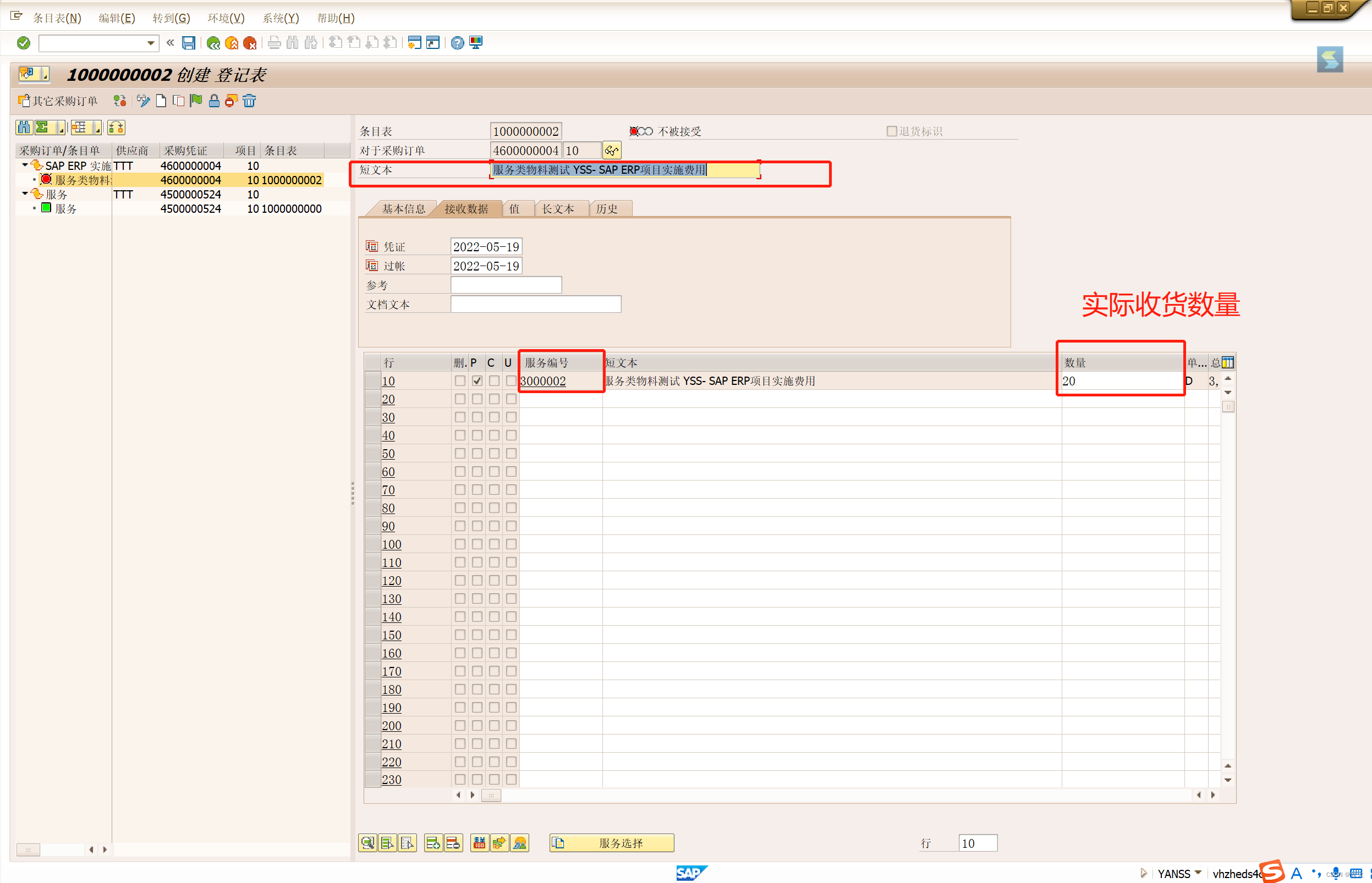Click the red Cancel icon
The width and height of the screenshot is (1372, 883).
(250, 43)
